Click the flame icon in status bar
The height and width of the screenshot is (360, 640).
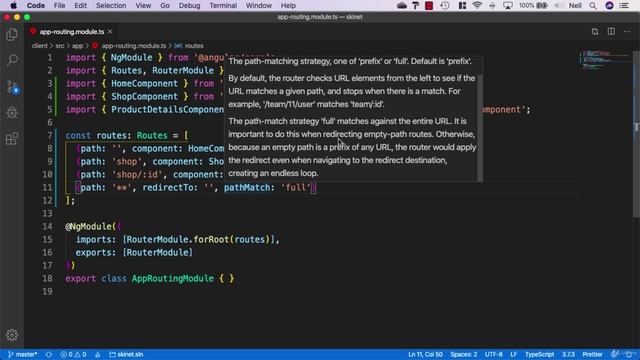click(98, 354)
